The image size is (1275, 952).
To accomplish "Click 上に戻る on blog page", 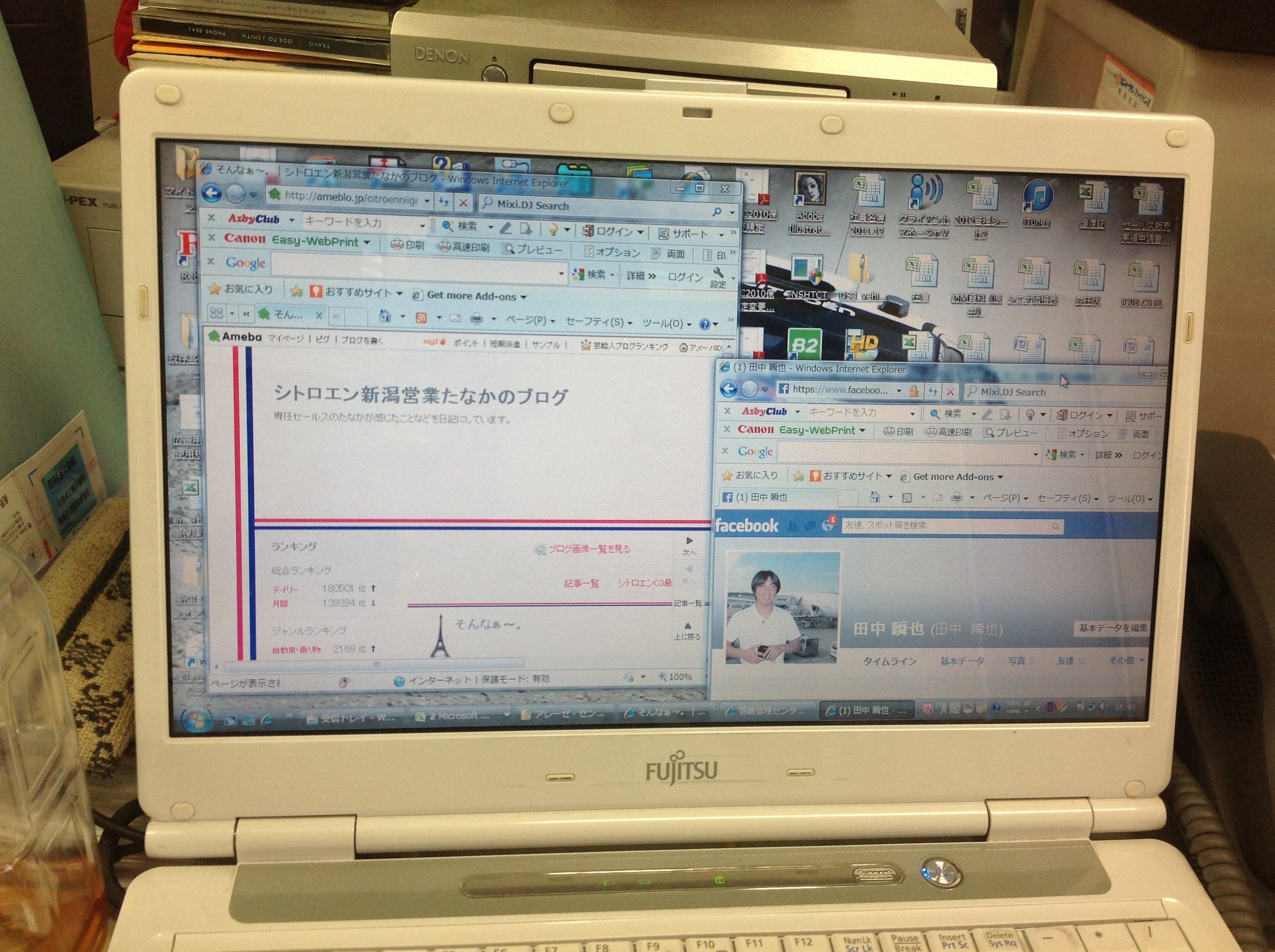I will tap(687, 630).
